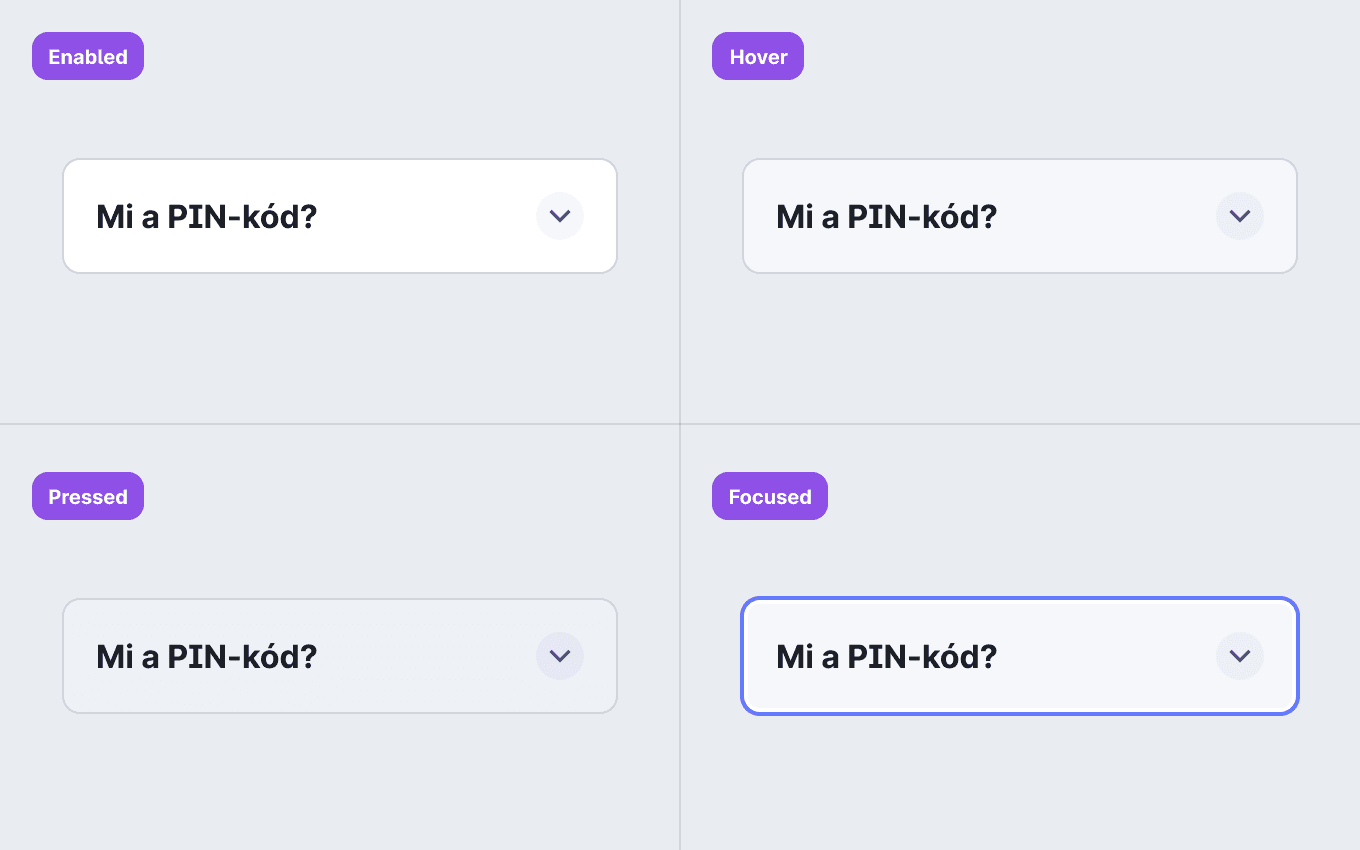The height and width of the screenshot is (850, 1360).
Task: Click 'Mi a PIN-kód?' heading in Pressed card
Action: [x=206, y=656]
